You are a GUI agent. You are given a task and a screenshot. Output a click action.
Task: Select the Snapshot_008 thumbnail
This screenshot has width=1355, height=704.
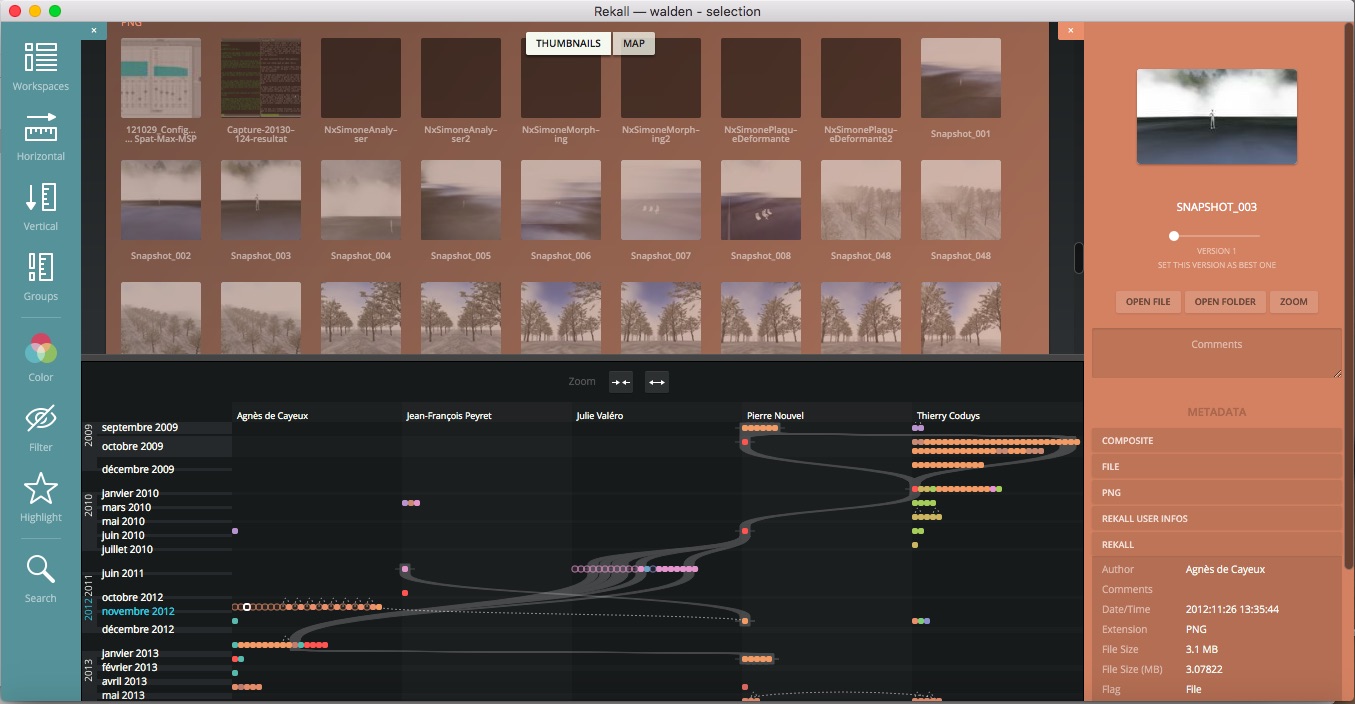761,201
